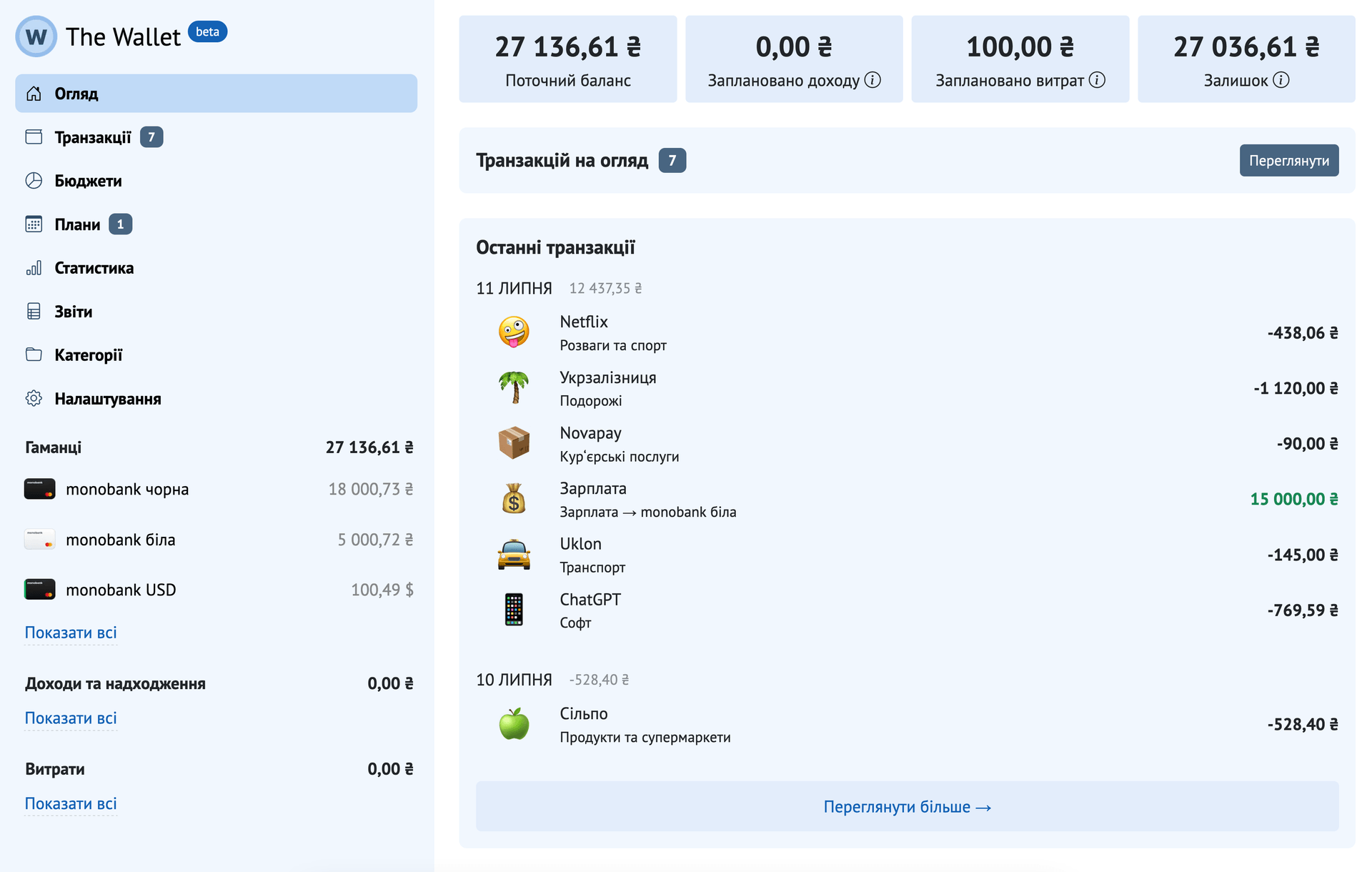Open the Звіти menu item
Image resolution: width=1372 pixels, height=872 pixels.
pos(216,312)
